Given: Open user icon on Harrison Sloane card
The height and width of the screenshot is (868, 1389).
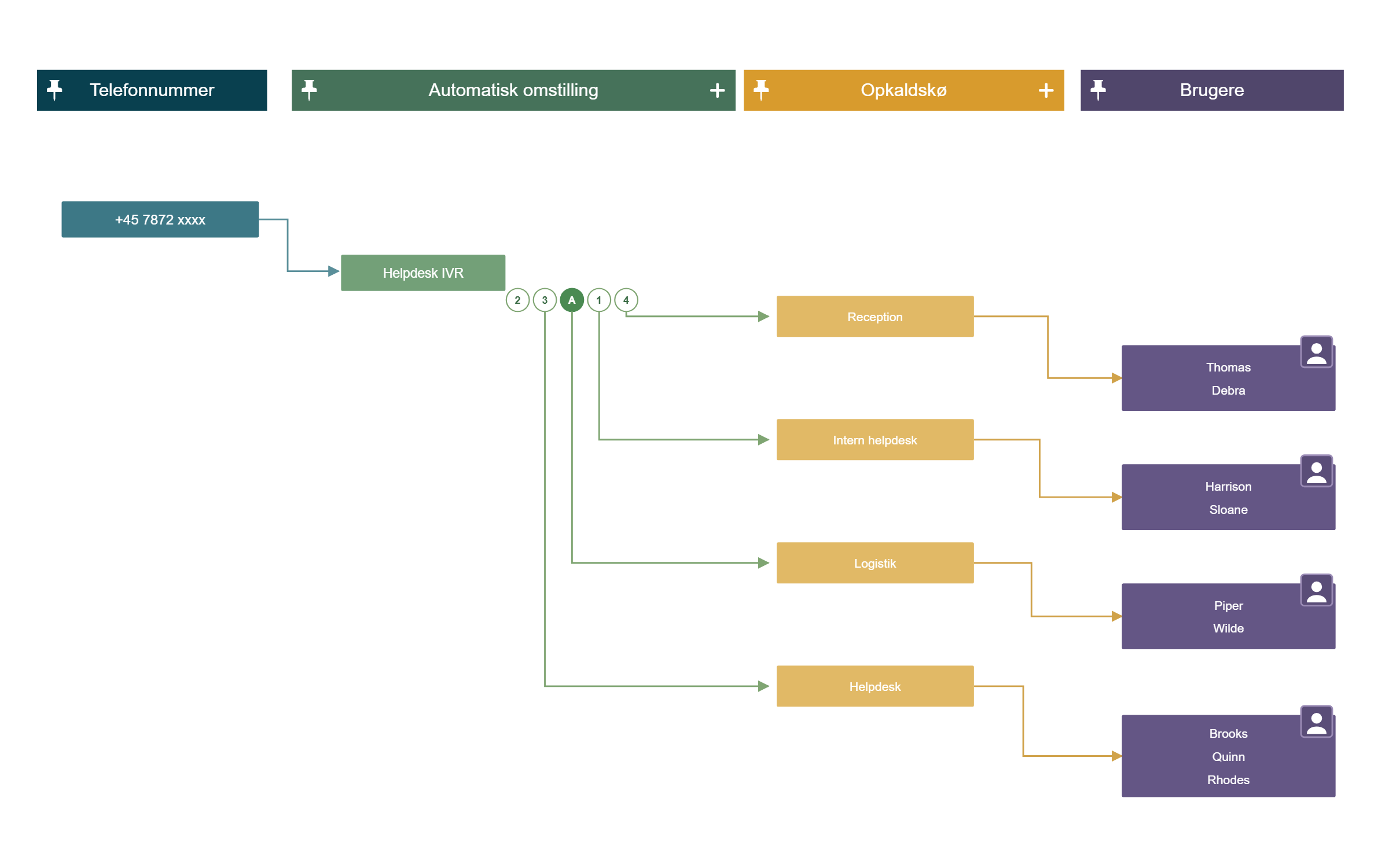Looking at the screenshot, I should (1317, 471).
